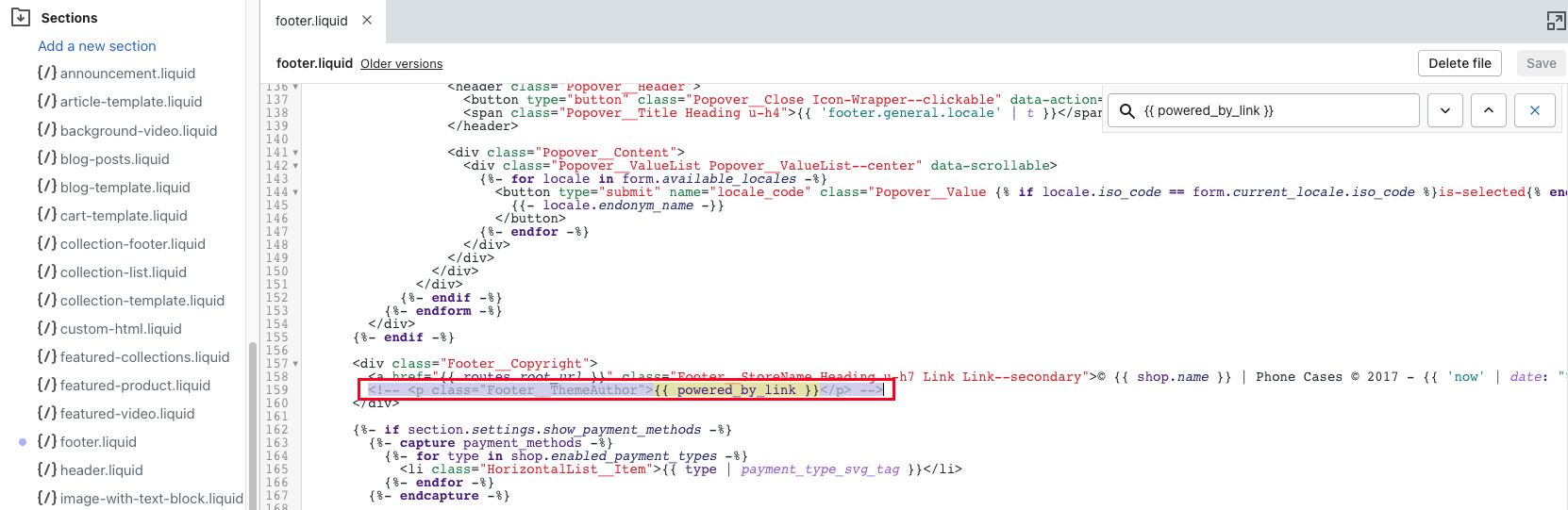Open background-video.liquid file
Image resolution: width=1568 pixels, height=510 pixels.
click(127, 130)
